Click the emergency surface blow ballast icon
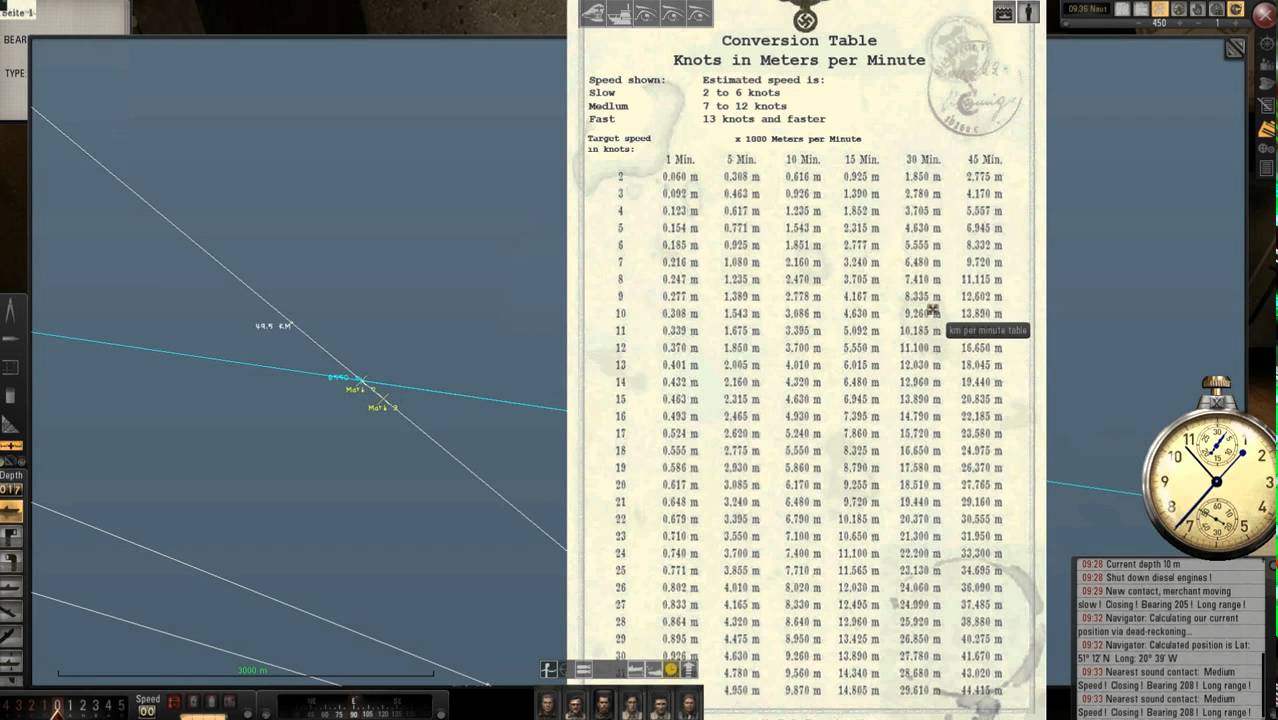The image size is (1278, 720). point(11,636)
